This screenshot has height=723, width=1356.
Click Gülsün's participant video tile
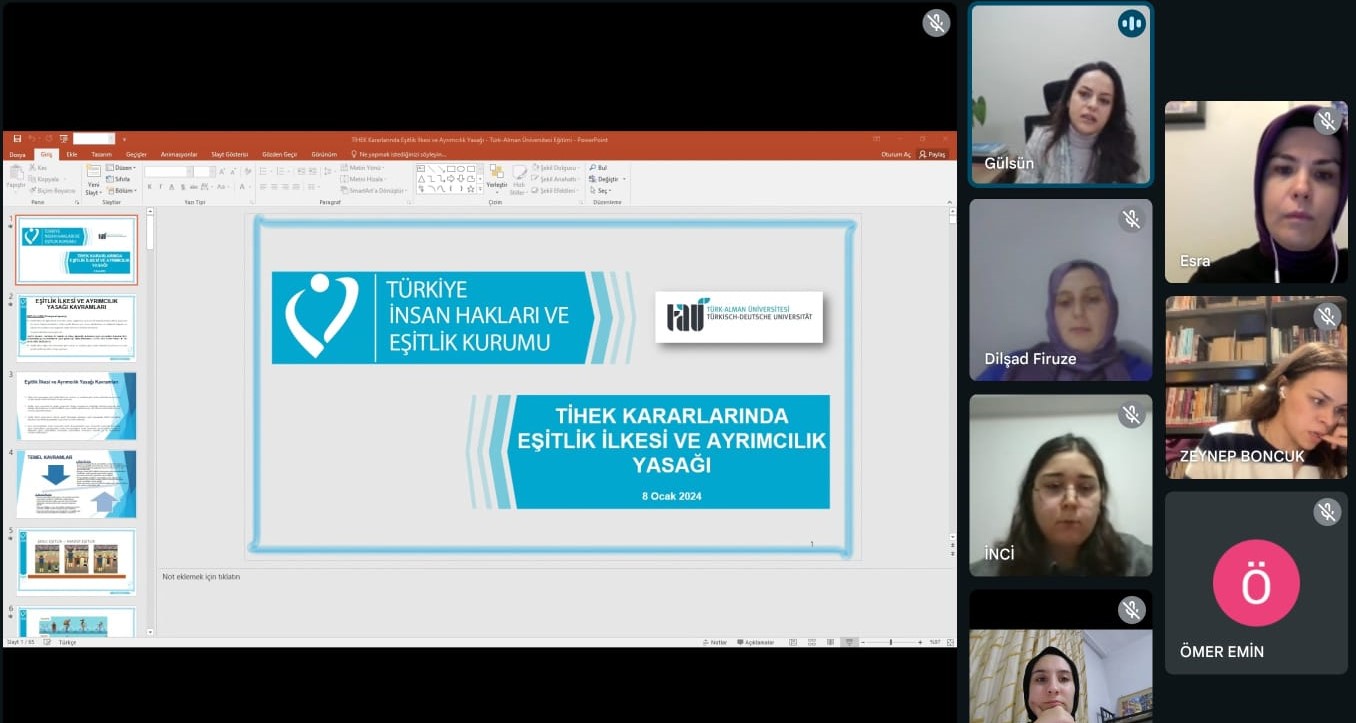(1061, 95)
